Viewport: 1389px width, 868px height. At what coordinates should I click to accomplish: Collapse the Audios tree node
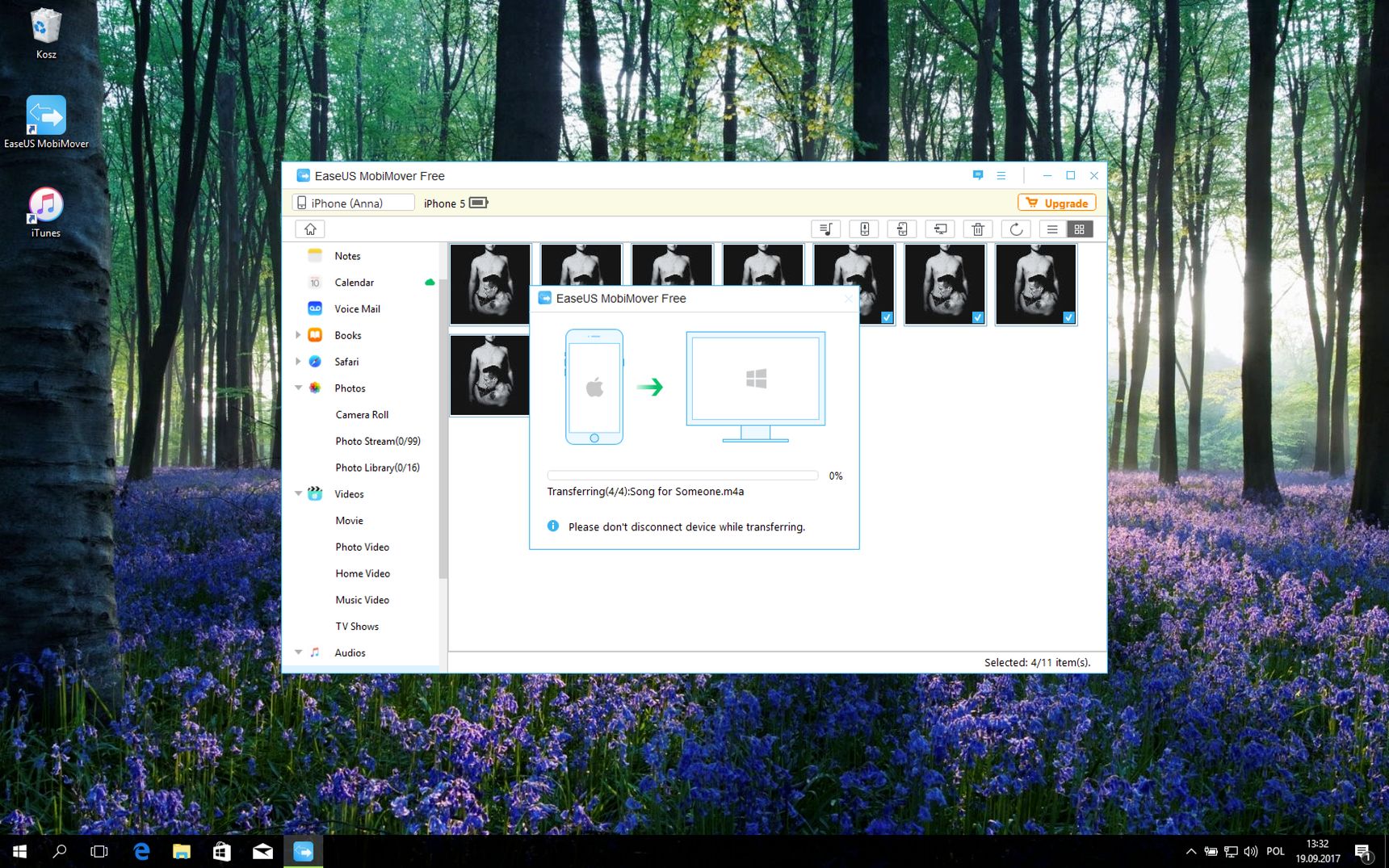(298, 652)
